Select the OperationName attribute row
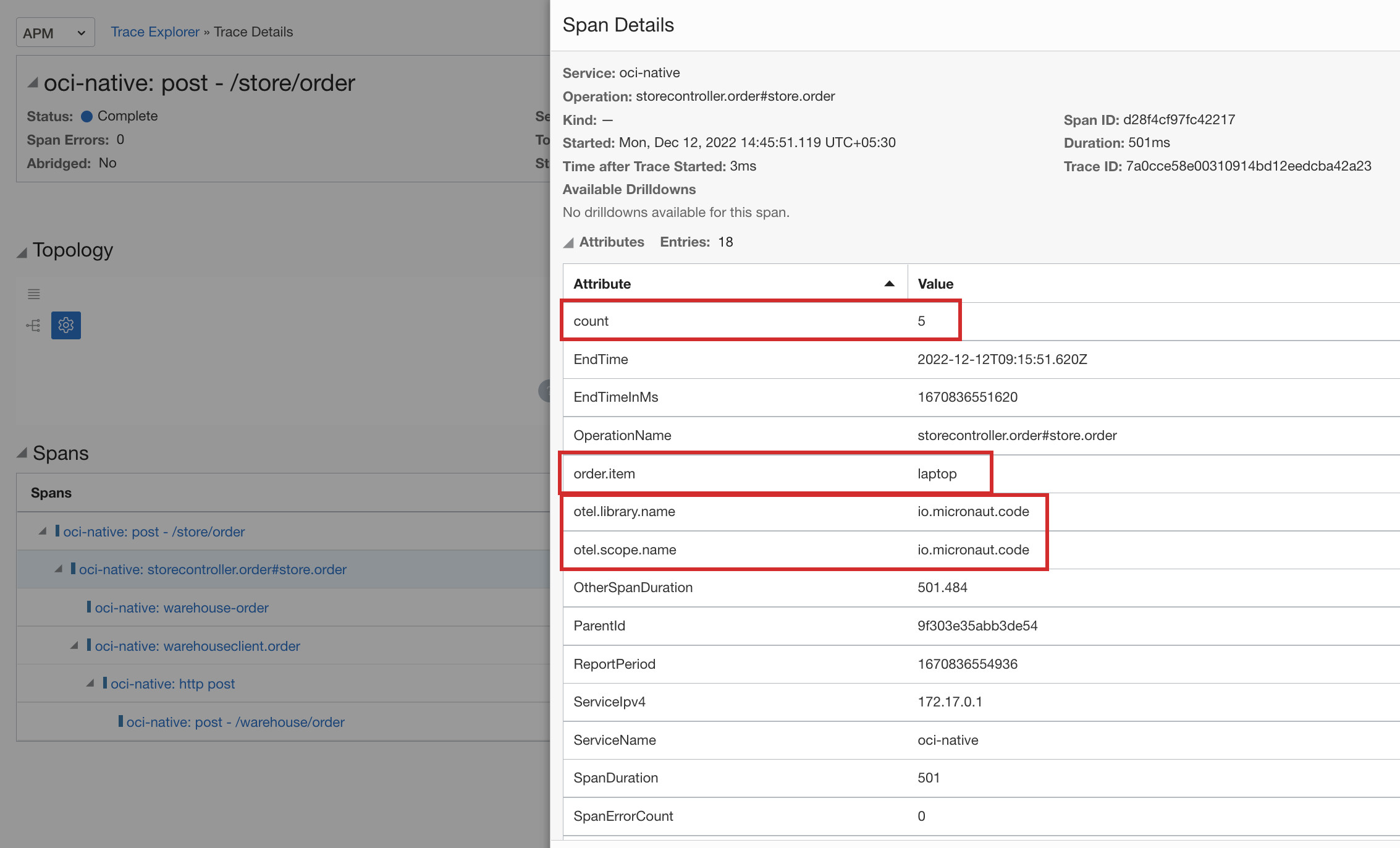This screenshot has width=1400, height=848. click(981, 436)
